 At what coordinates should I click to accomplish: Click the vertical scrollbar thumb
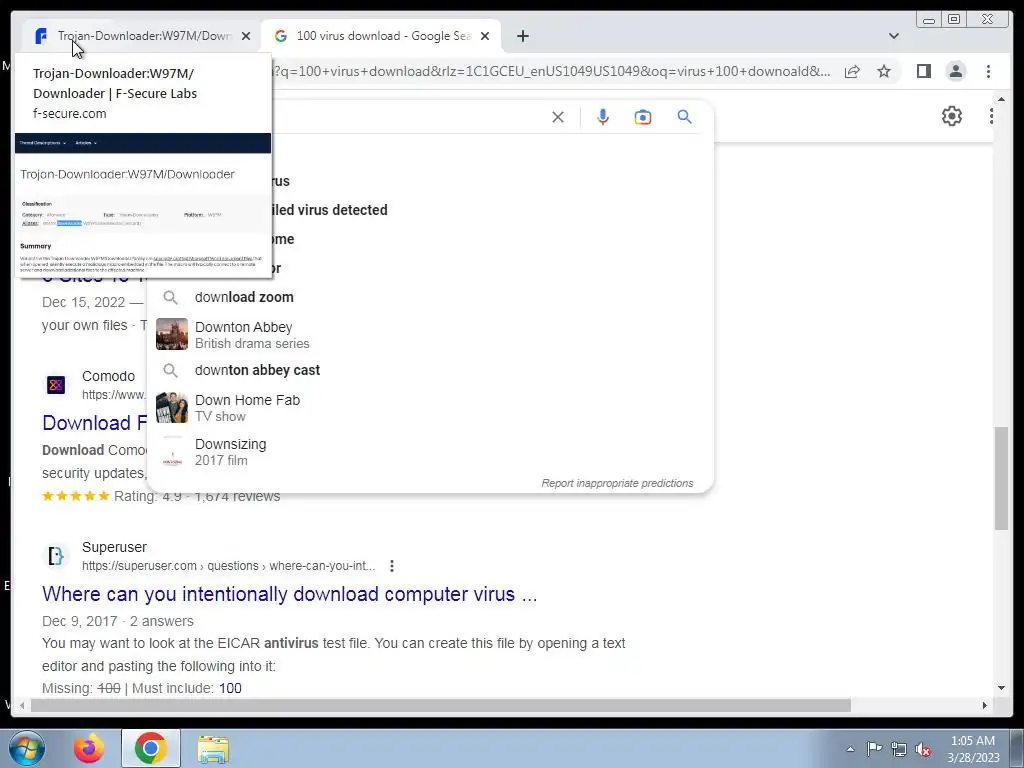coord(1001,478)
